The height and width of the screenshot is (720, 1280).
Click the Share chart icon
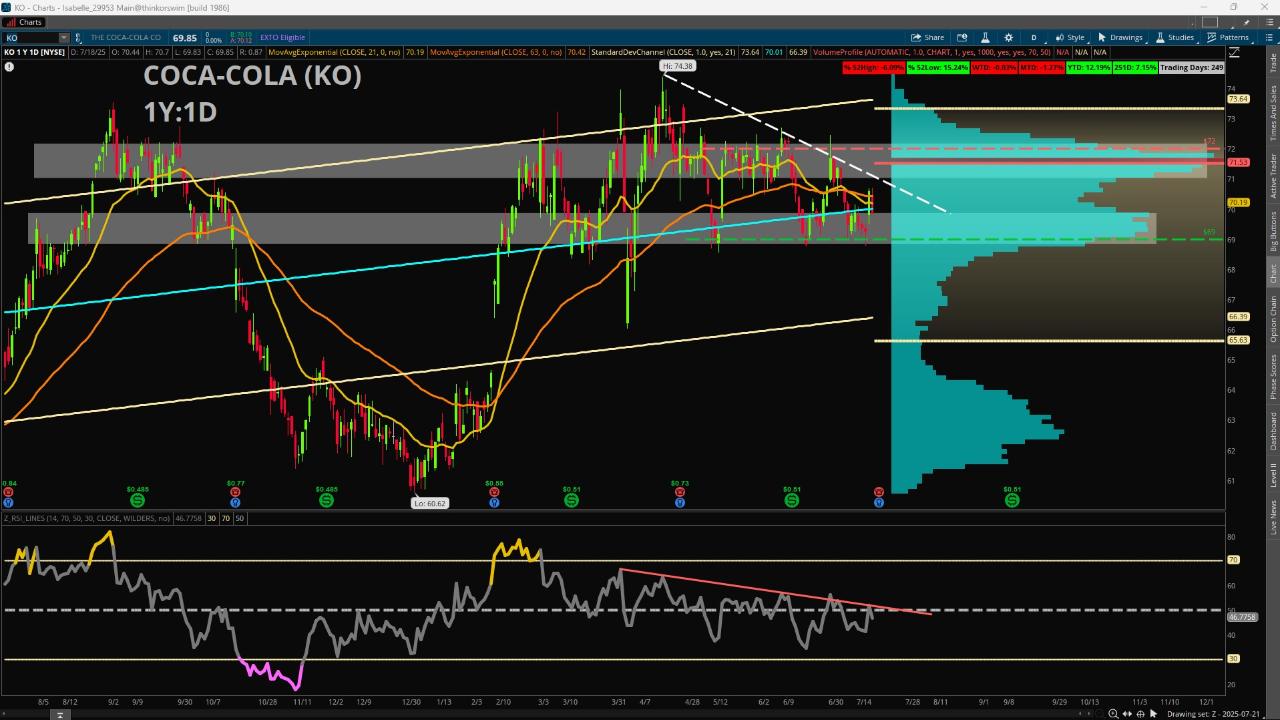coord(928,37)
